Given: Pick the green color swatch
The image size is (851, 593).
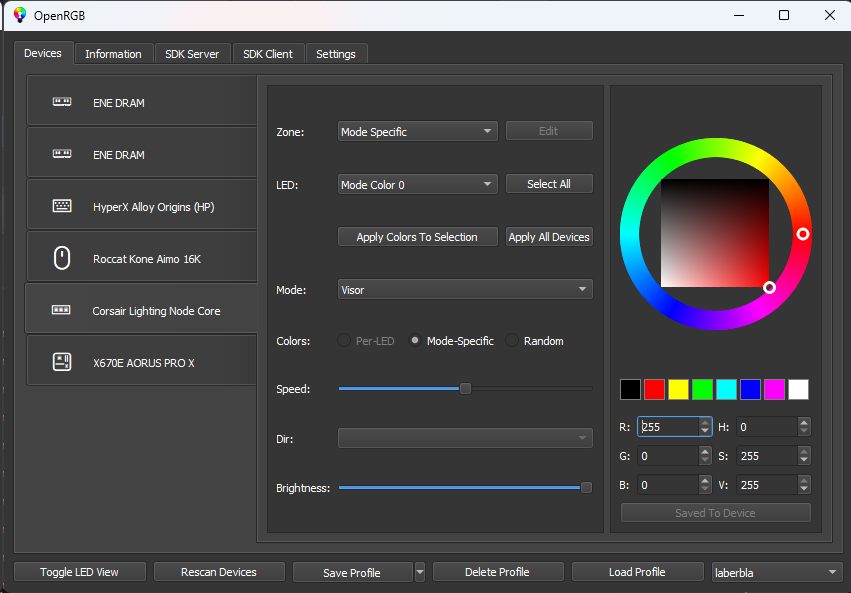Looking at the screenshot, I should point(702,390).
